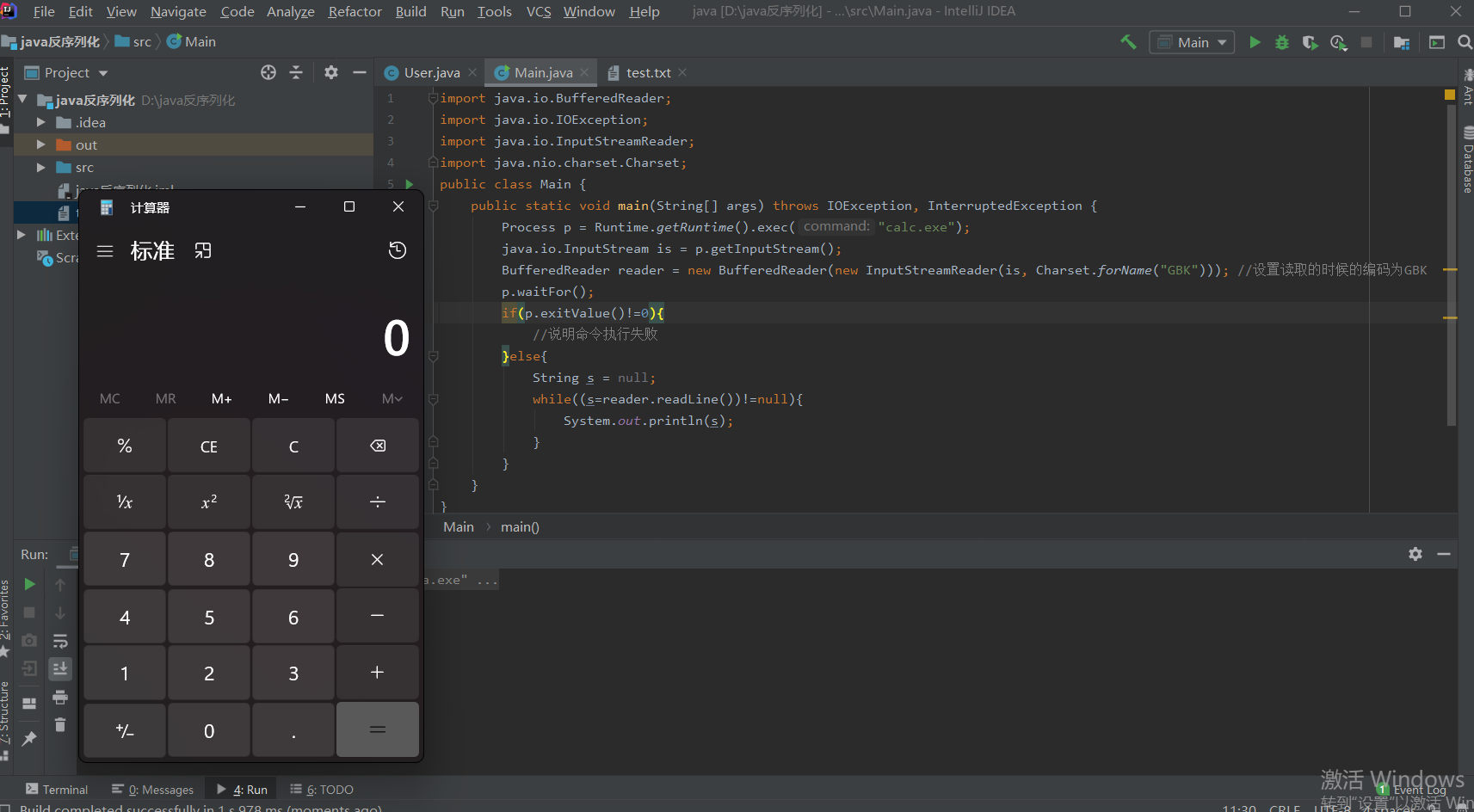
Task: Click the Build project hammer icon
Action: (1128, 42)
